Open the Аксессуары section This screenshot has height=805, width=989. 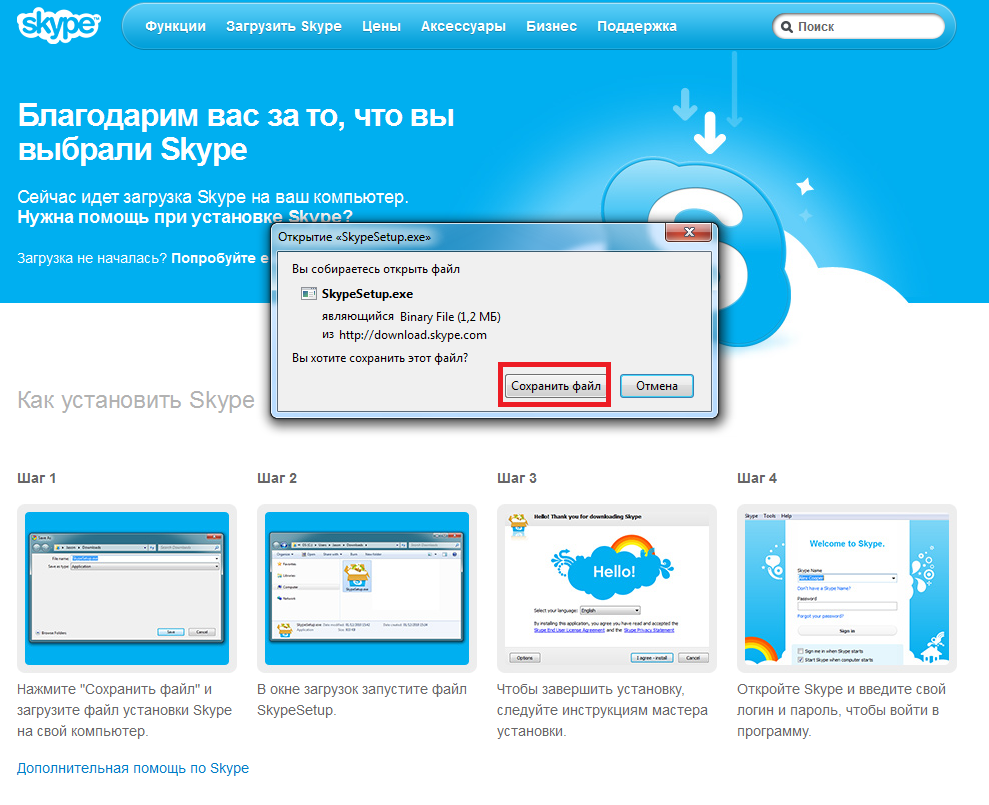point(463,26)
